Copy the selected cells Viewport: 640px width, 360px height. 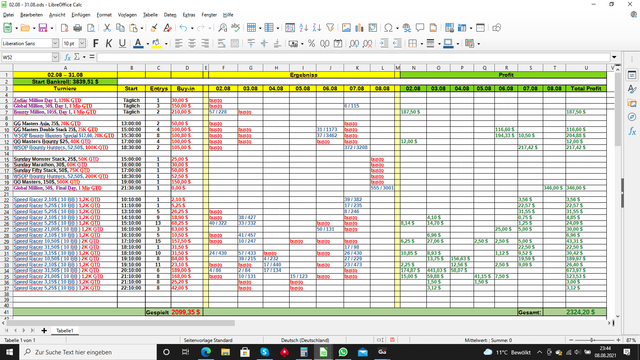[120, 28]
